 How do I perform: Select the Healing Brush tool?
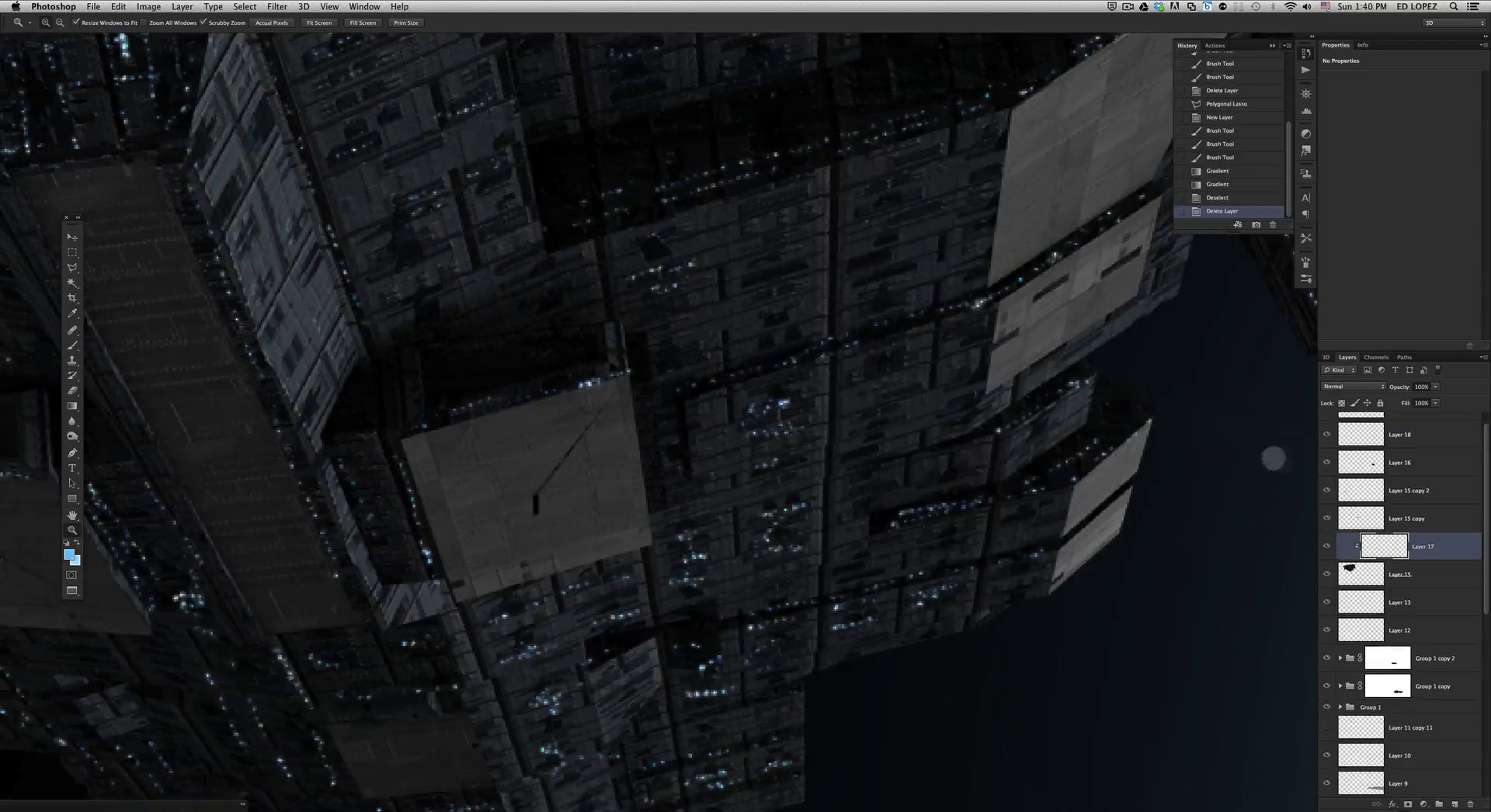(x=72, y=330)
